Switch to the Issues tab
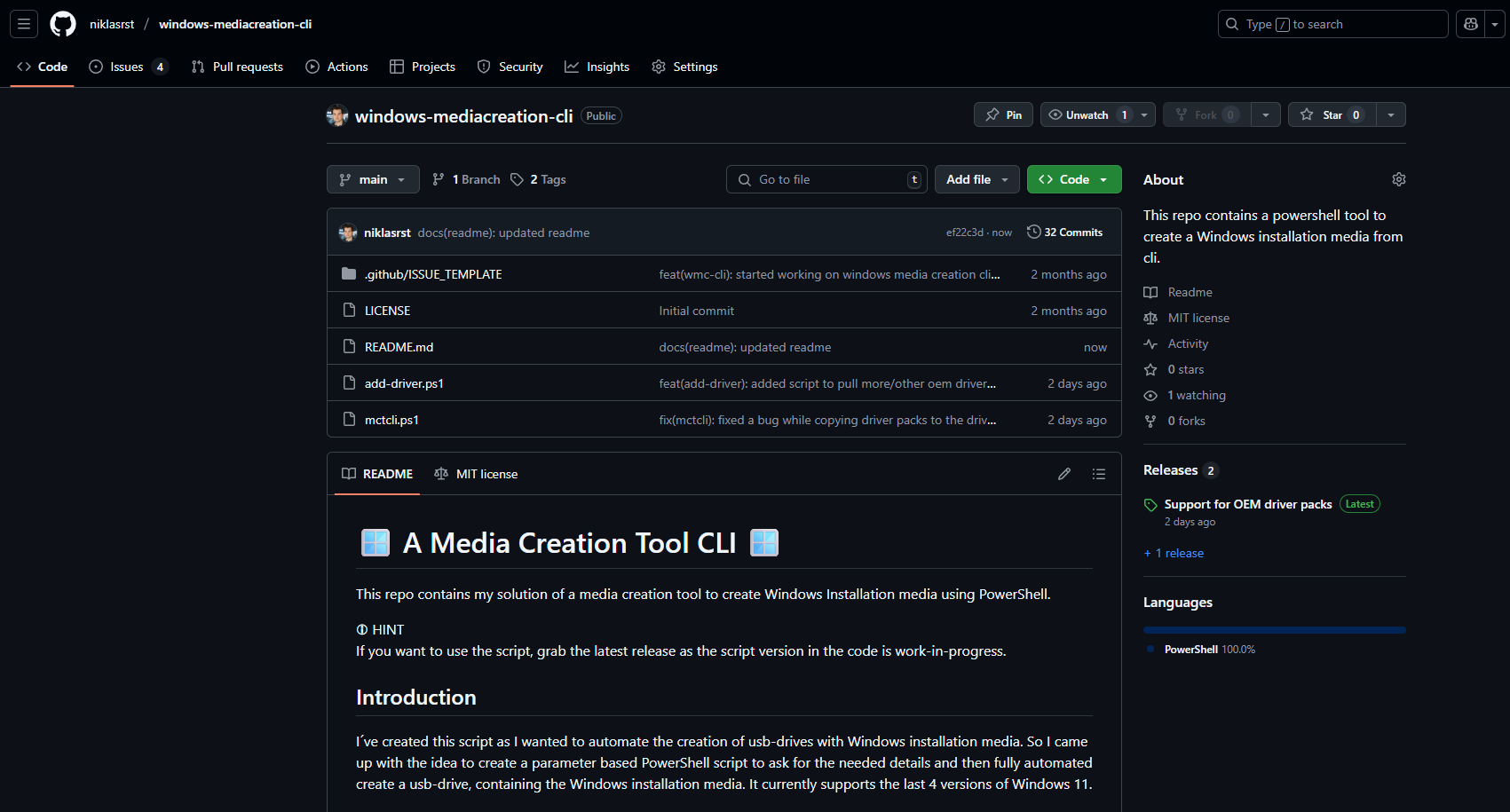The image size is (1510, 812). coord(127,67)
